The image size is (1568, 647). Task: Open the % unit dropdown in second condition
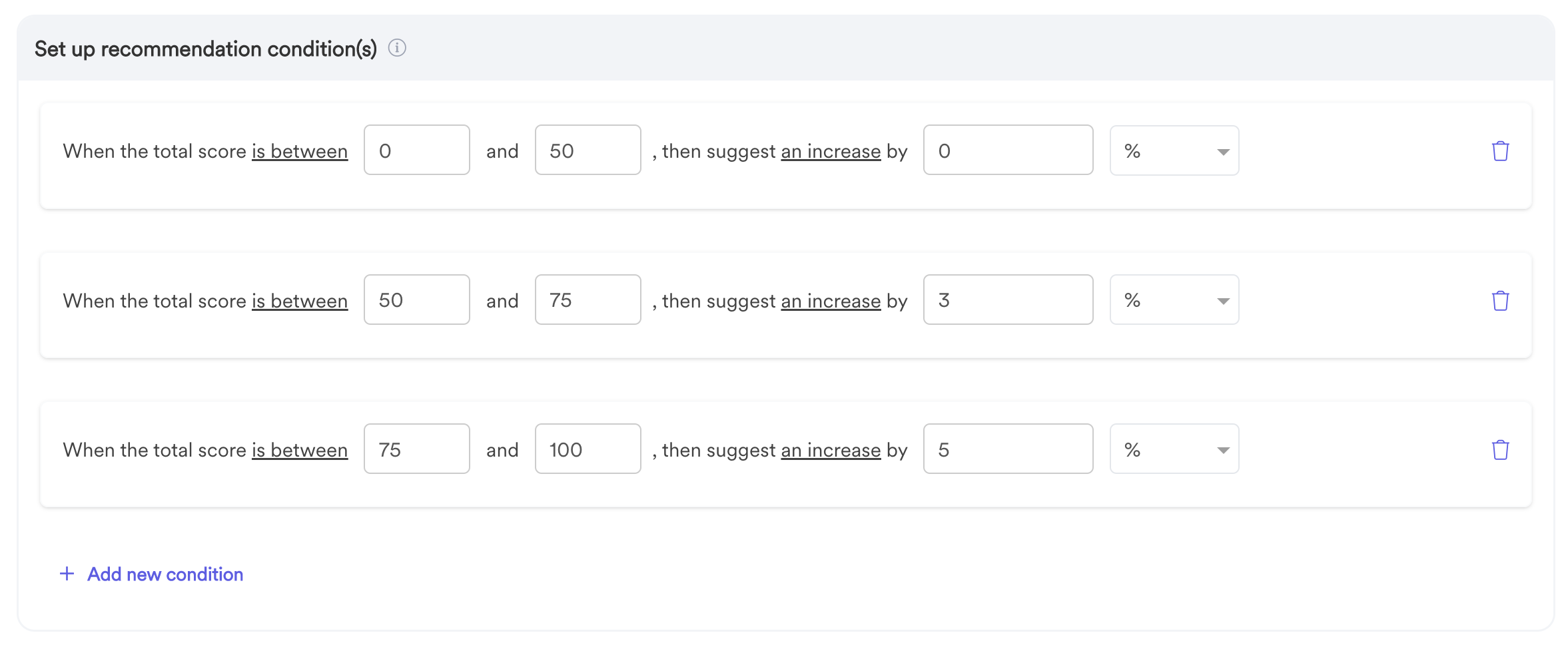(1174, 300)
